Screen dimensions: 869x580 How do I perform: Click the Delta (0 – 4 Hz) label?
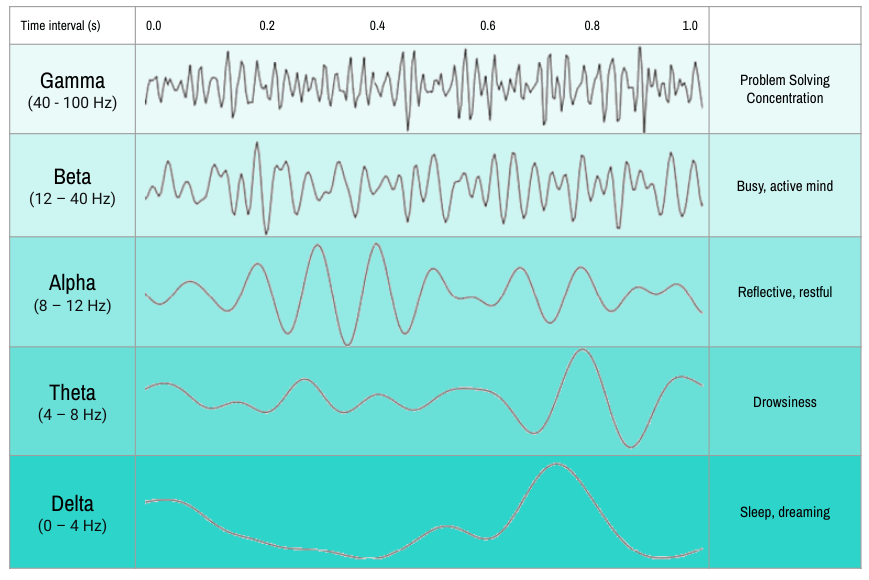pos(72,514)
